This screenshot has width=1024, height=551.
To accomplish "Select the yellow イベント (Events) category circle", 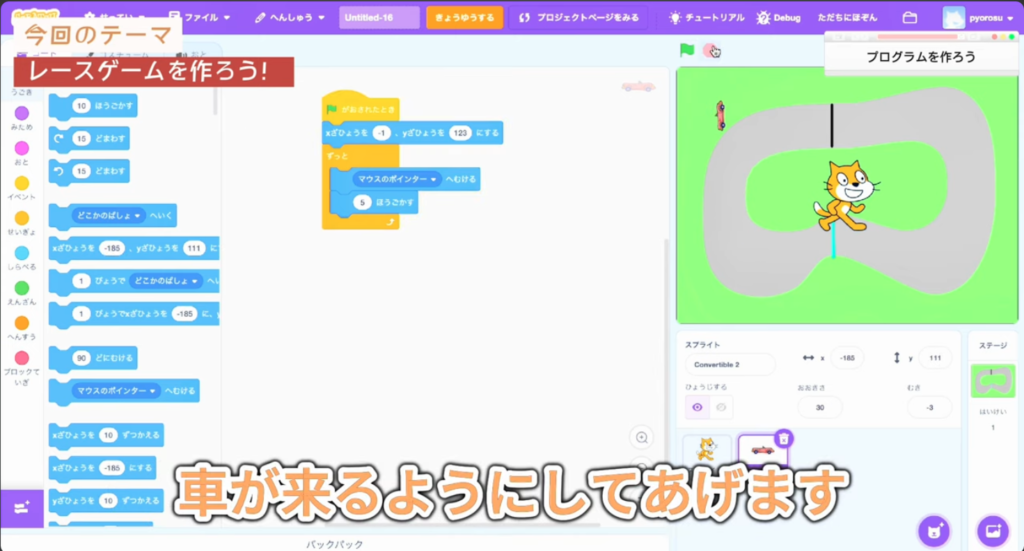I will coord(21,183).
